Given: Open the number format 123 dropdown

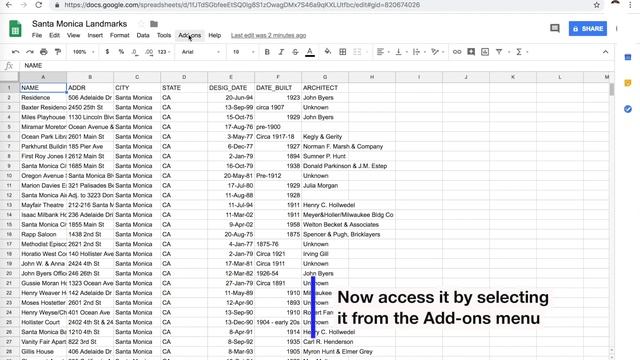Looking at the screenshot, I should click(164, 52).
